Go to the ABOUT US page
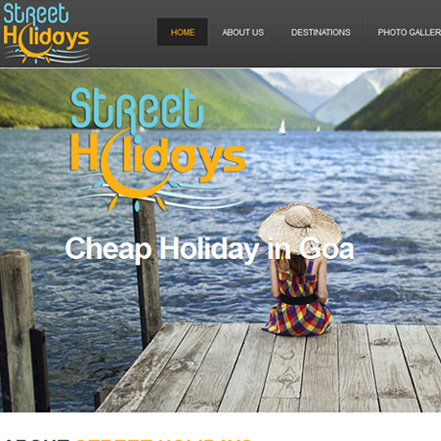This screenshot has width=441, height=441. (243, 32)
